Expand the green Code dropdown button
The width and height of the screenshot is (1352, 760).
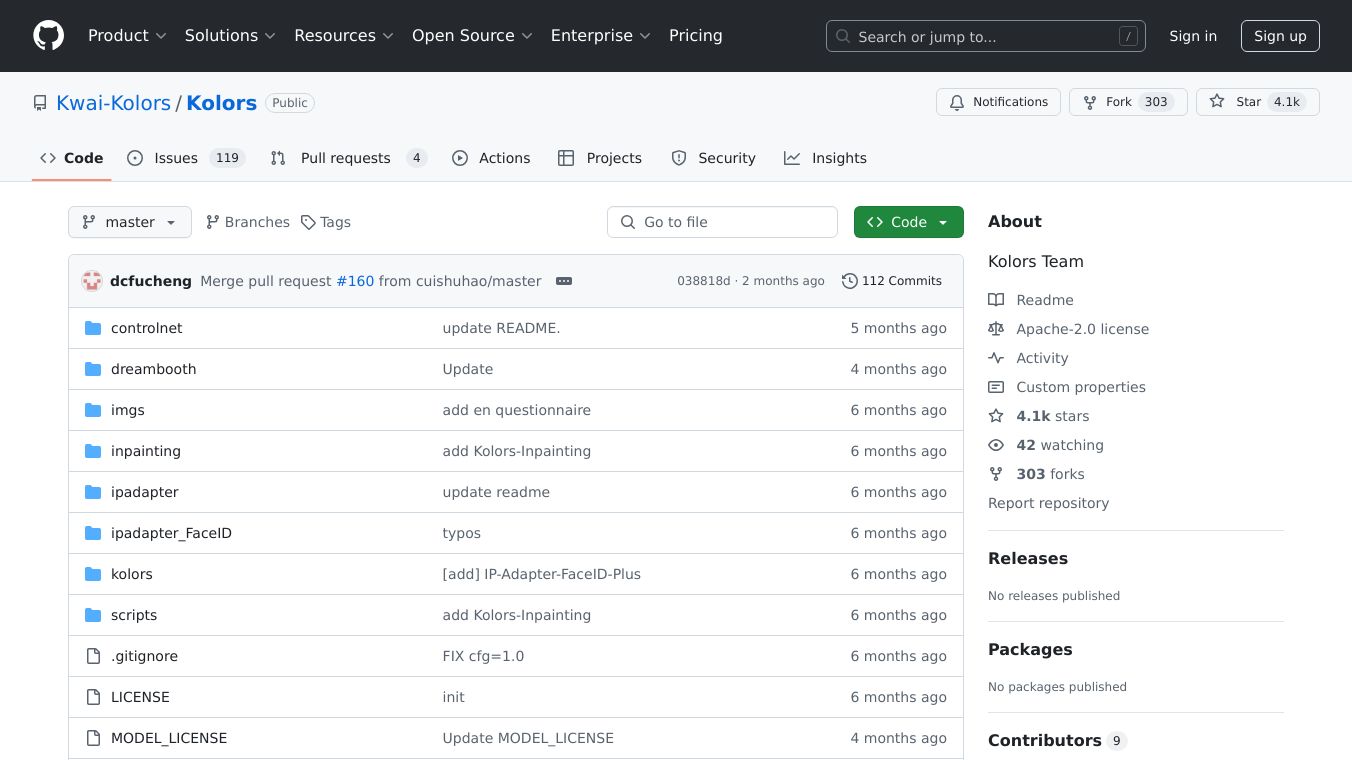[908, 222]
